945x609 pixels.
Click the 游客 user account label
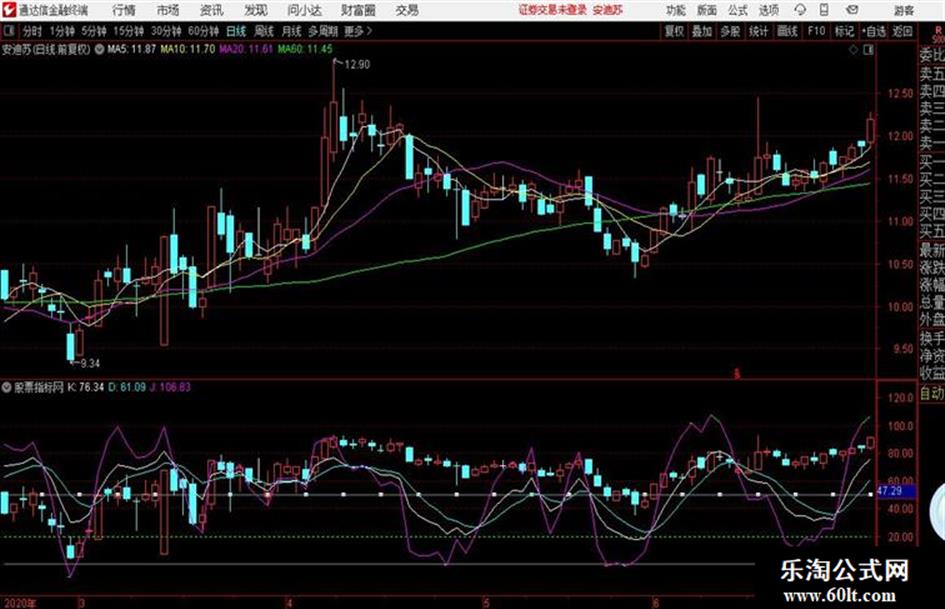pyautogui.click(x=903, y=10)
